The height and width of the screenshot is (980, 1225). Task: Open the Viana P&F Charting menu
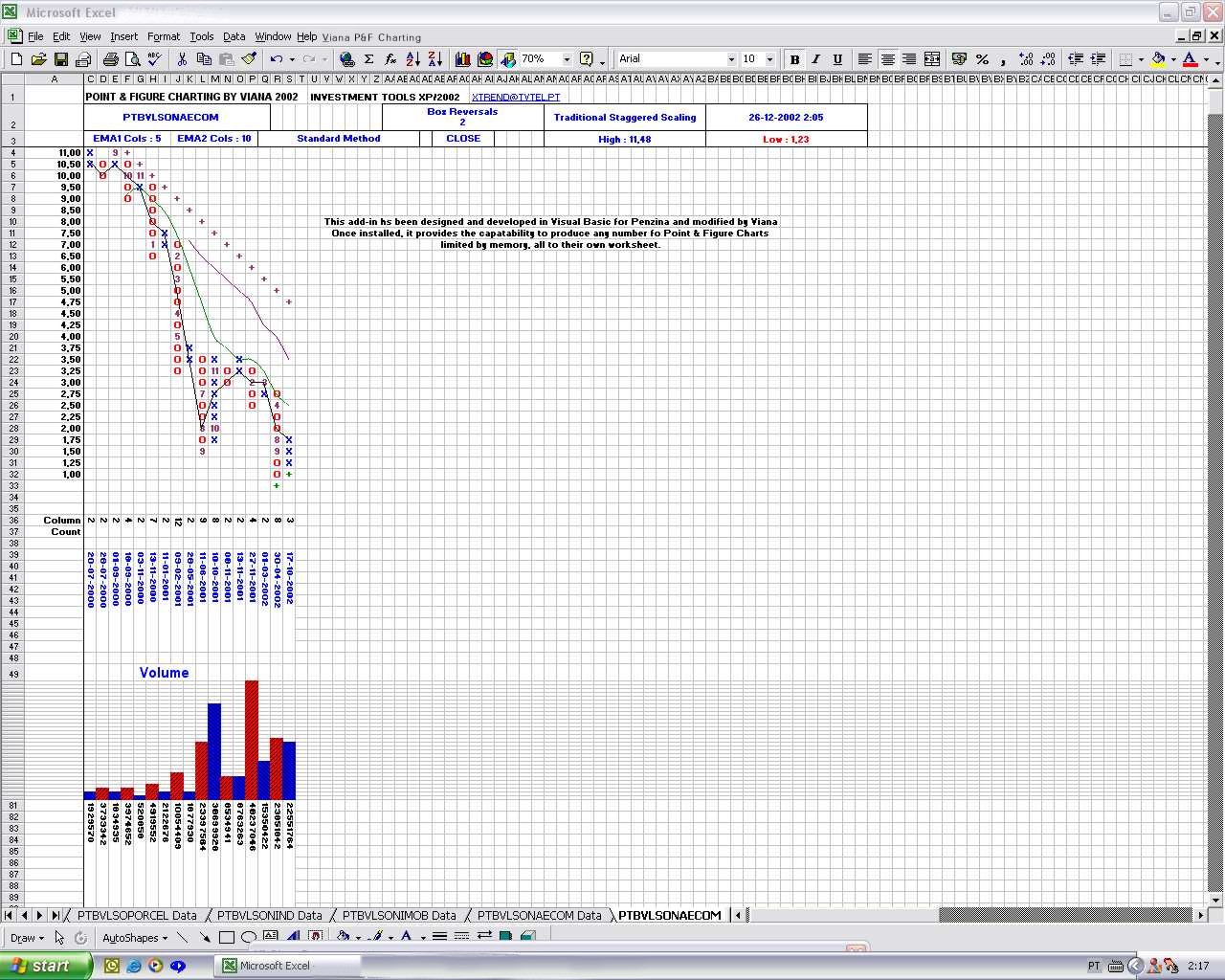coord(371,37)
